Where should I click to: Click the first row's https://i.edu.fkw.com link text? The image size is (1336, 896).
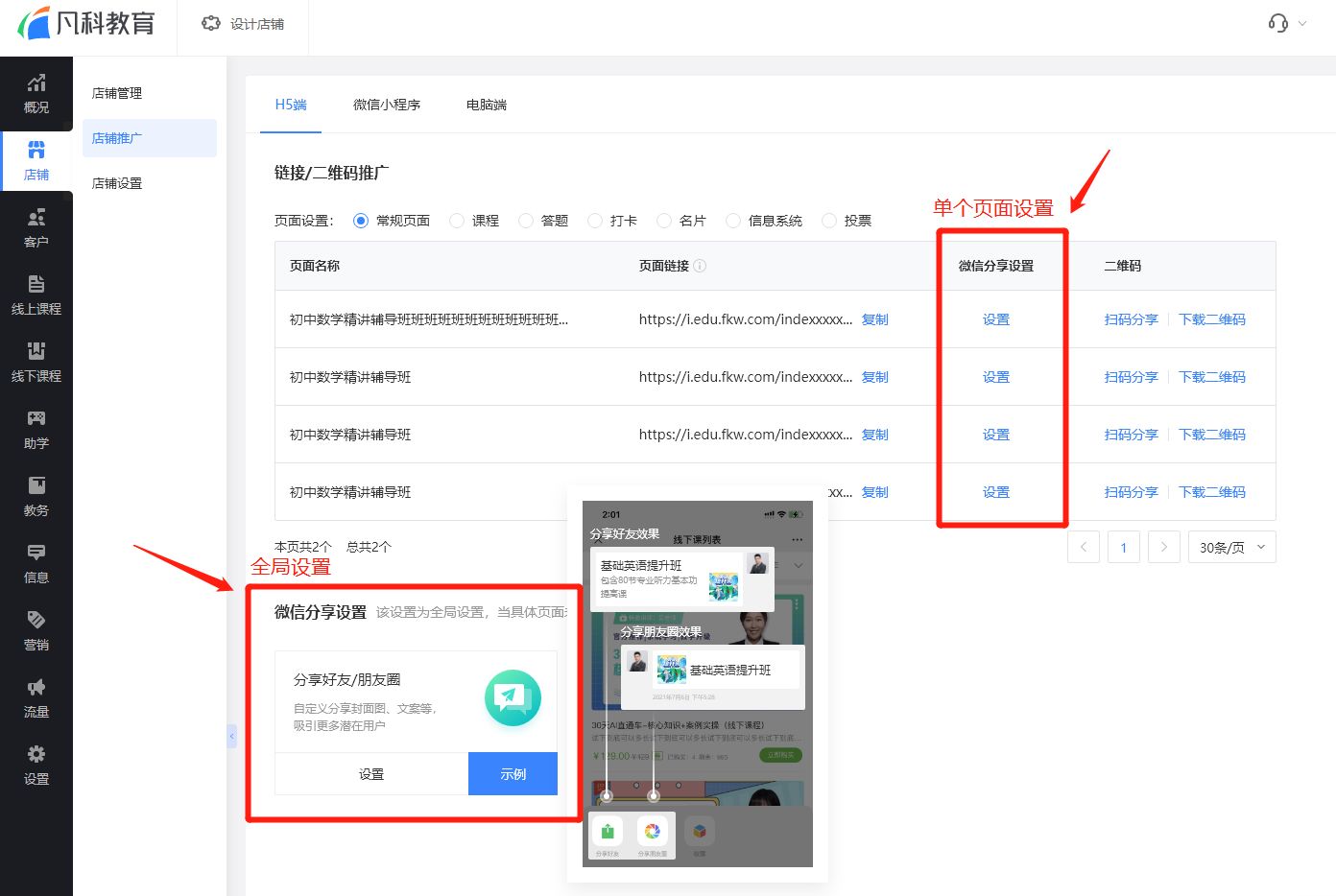click(x=746, y=319)
